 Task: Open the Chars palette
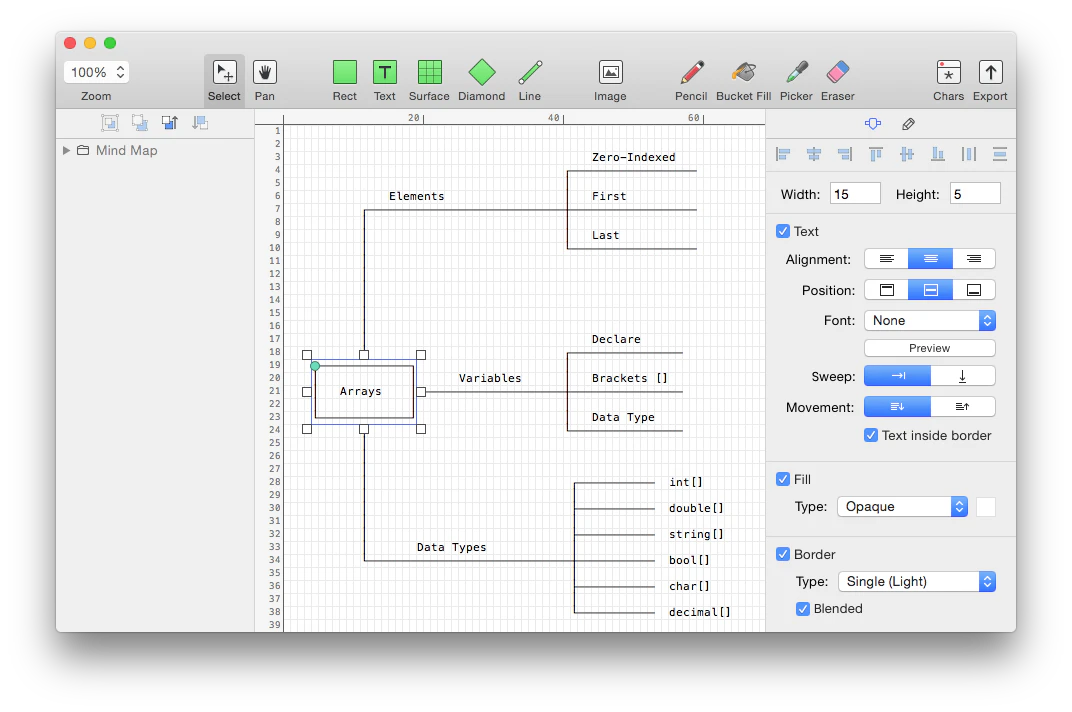pyautogui.click(x=948, y=73)
